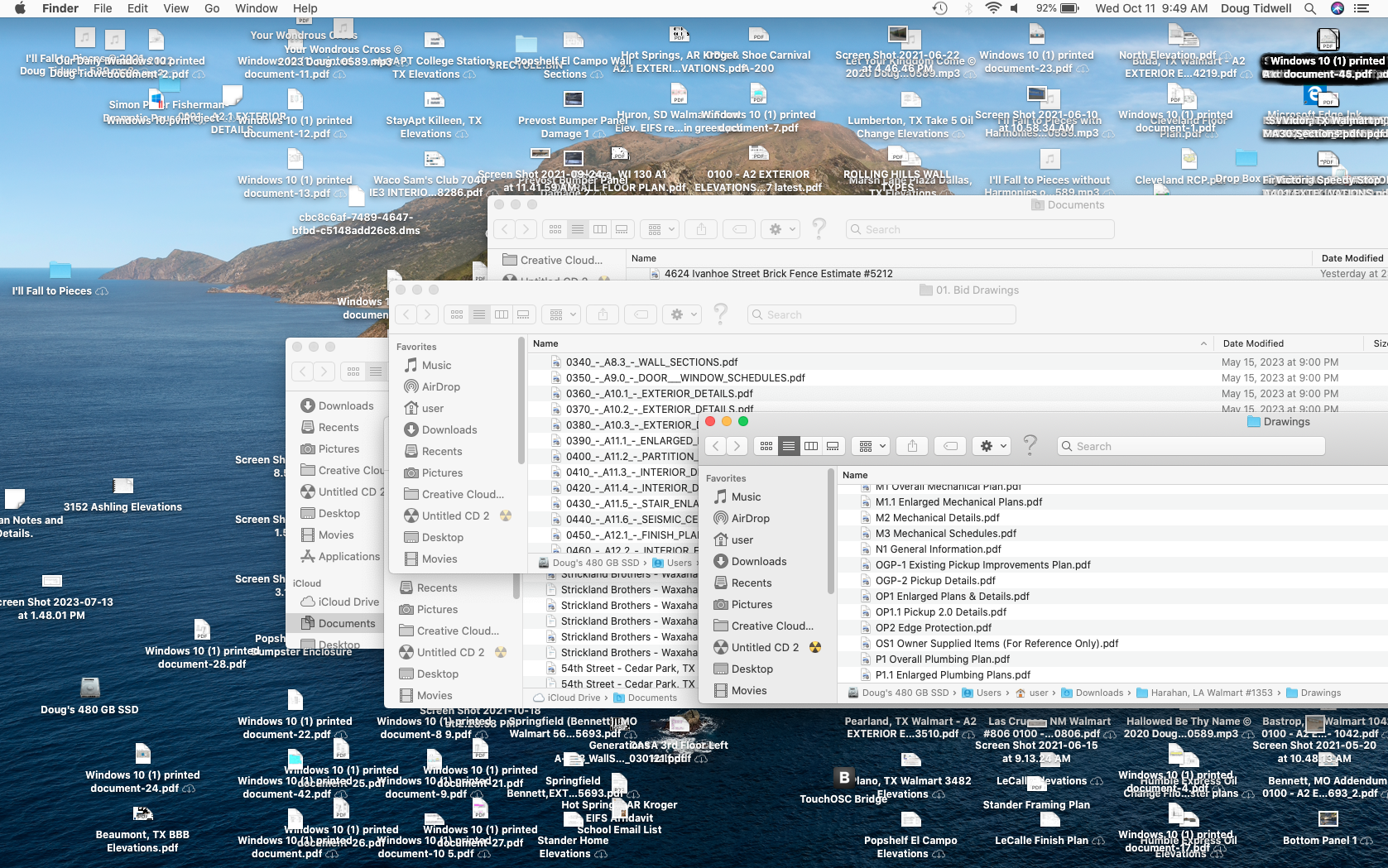Switch Bid Drawings window to gallery view
The height and width of the screenshot is (868, 1388).
(523, 314)
